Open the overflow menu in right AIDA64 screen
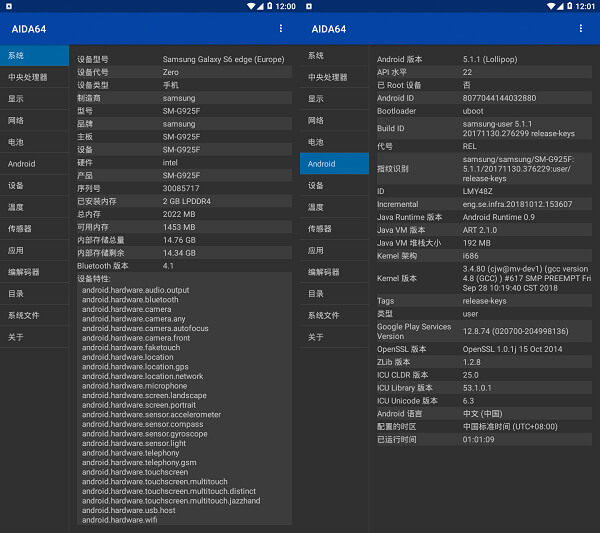 [581, 28]
